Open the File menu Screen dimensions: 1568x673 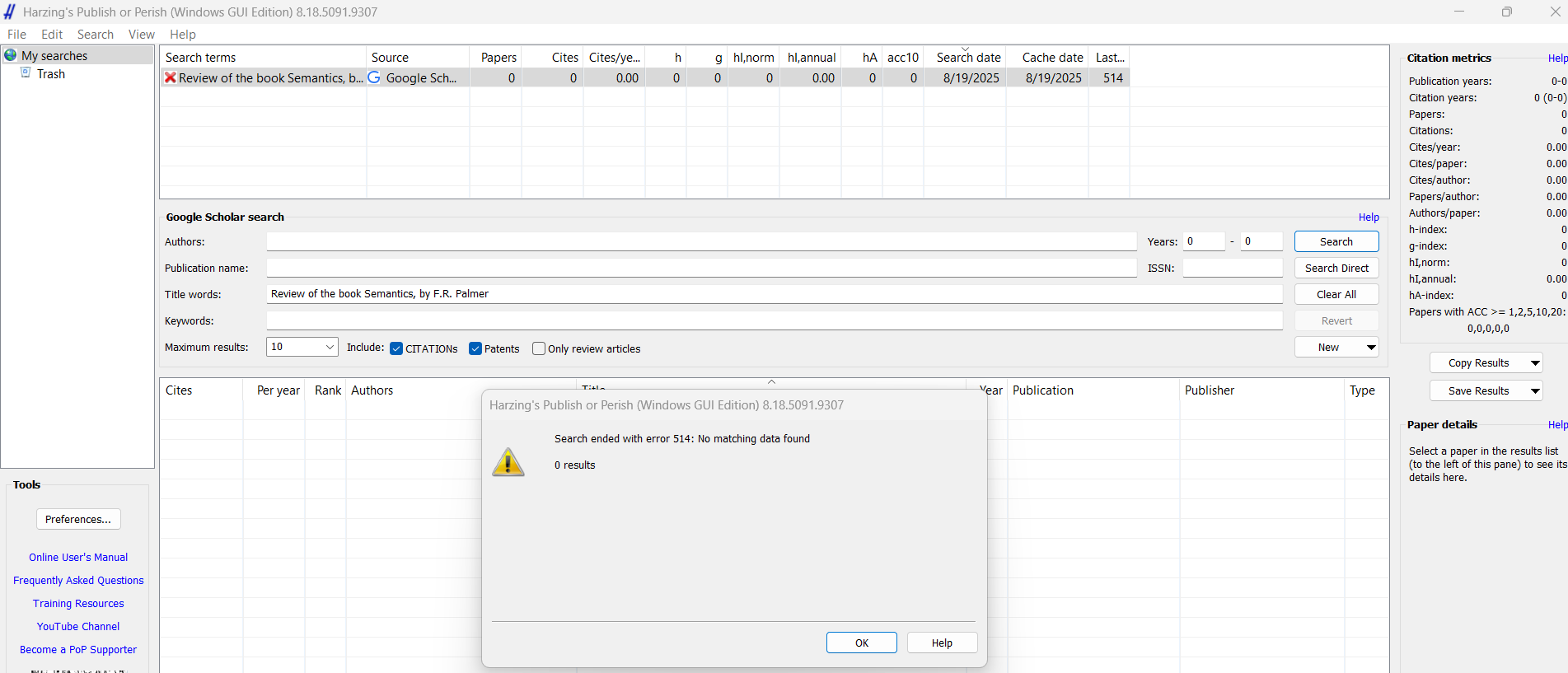pyautogui.click(x=16, y=34)
